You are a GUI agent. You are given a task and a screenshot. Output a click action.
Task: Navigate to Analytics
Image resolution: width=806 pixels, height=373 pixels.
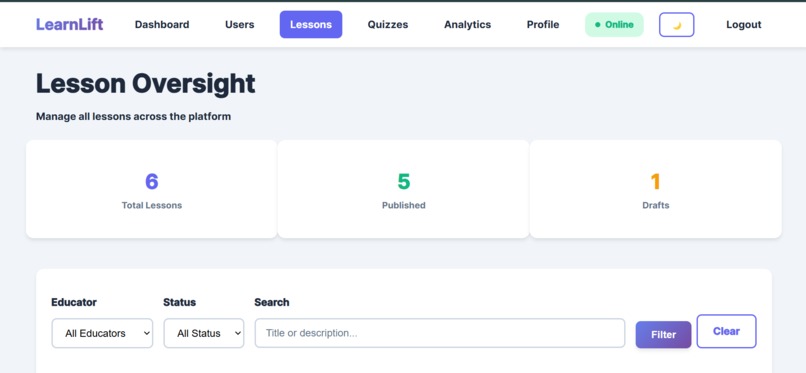pyautogui.click(x=467, y=25)
